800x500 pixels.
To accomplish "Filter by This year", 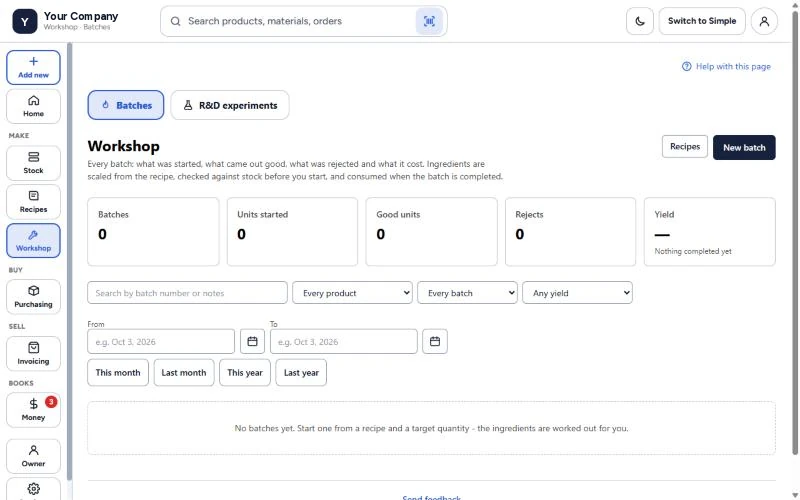I will click(x=245, y=372).
